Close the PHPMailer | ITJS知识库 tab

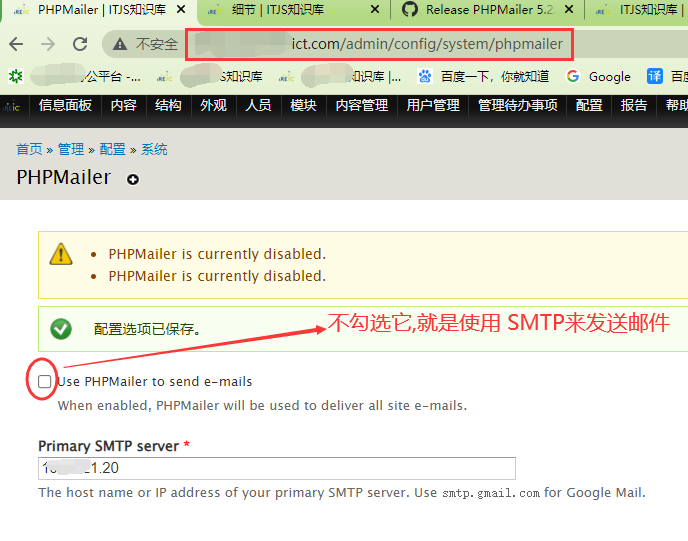coord(181,9)
